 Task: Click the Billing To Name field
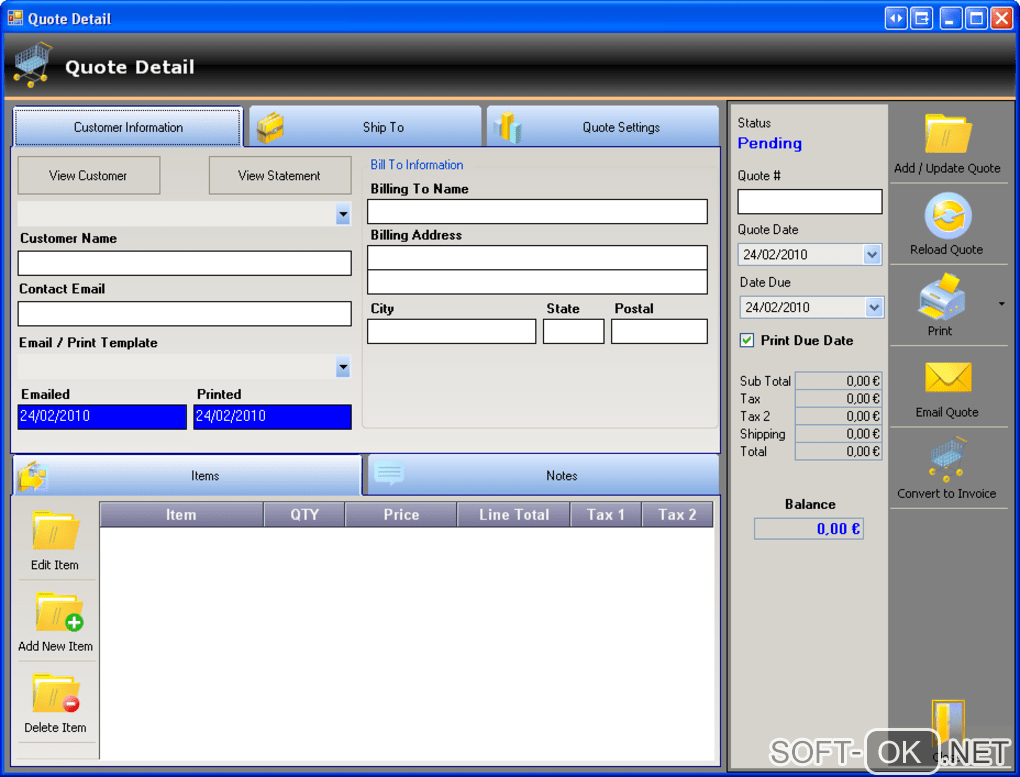pos(537,211)
